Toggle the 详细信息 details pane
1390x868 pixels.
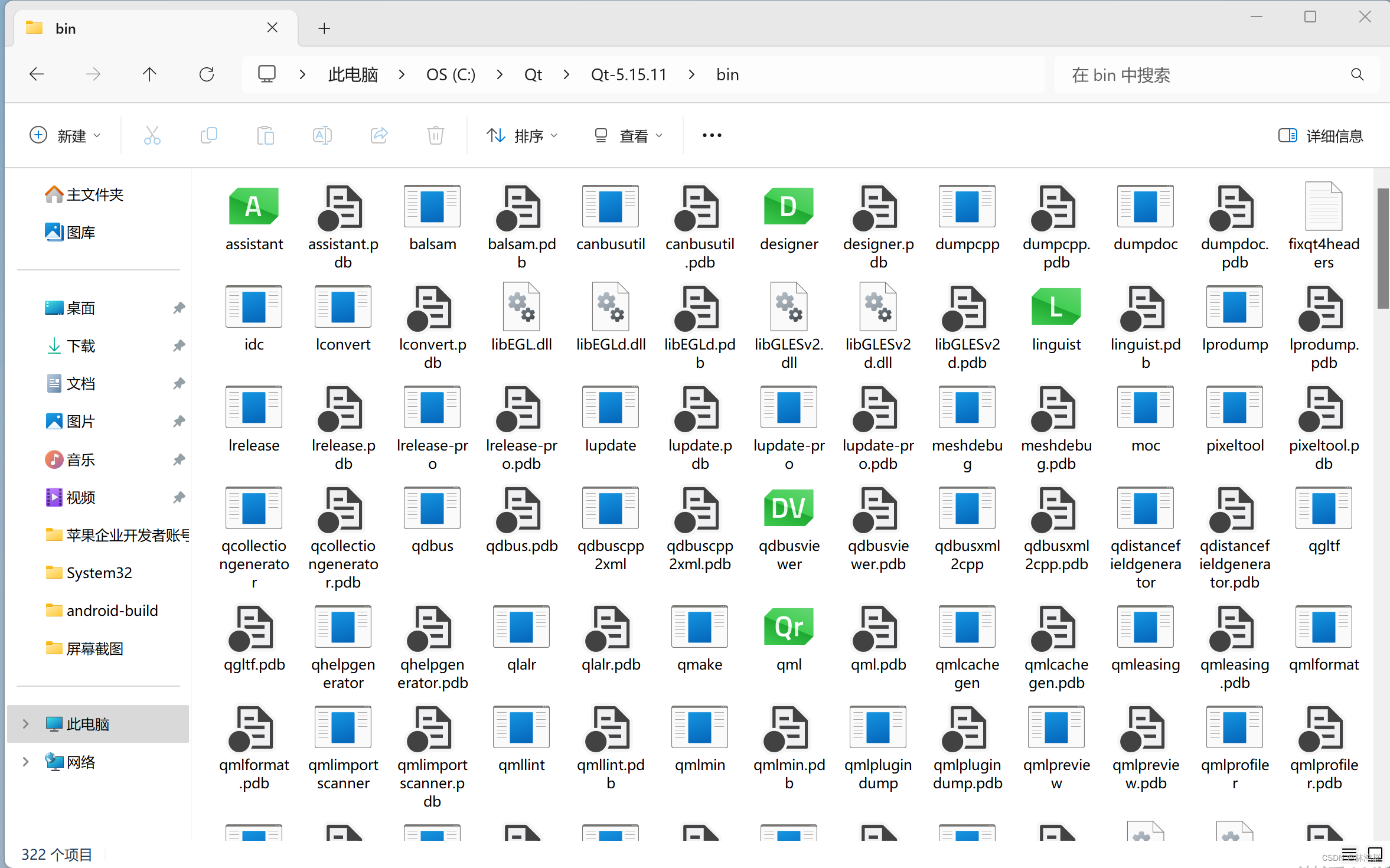tap(1320, 136)
